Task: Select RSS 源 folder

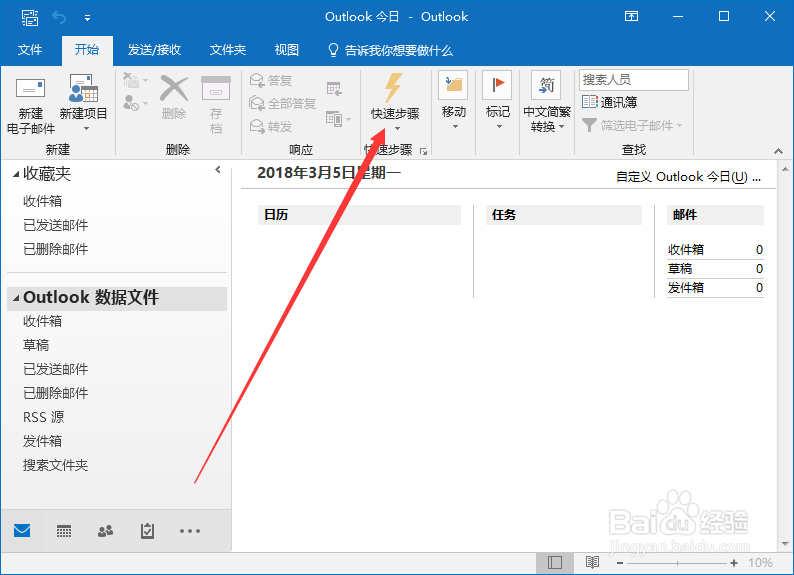Action: 44,417
